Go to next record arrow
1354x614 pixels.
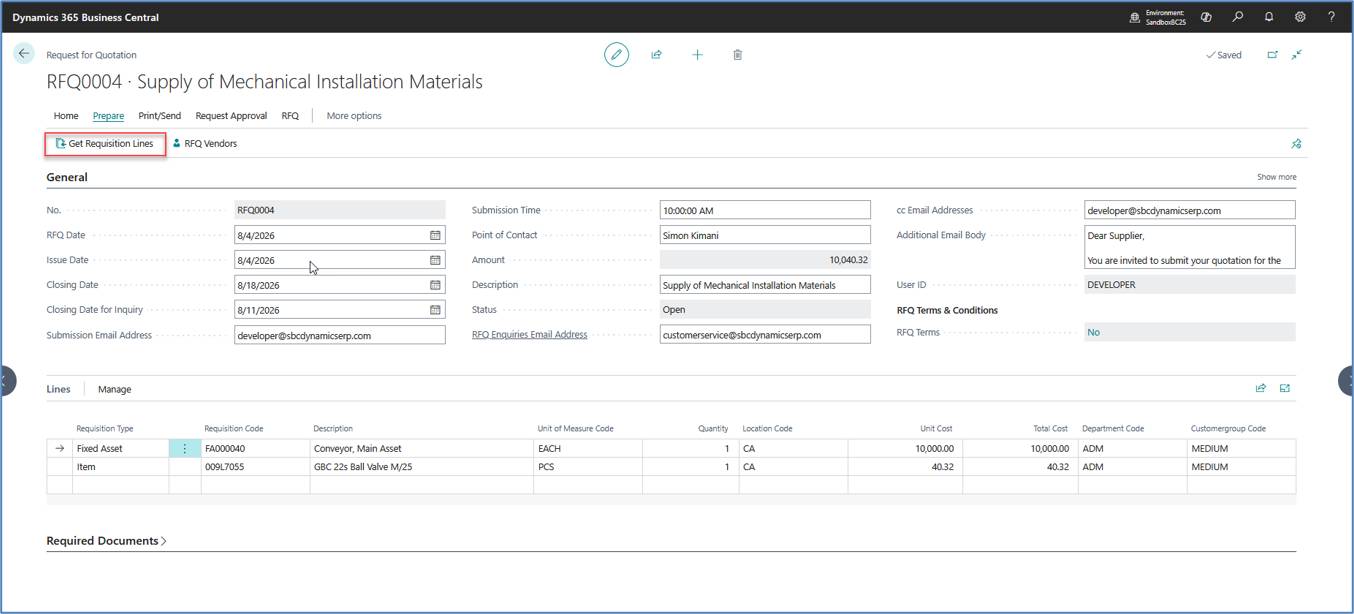point(1347,381)
